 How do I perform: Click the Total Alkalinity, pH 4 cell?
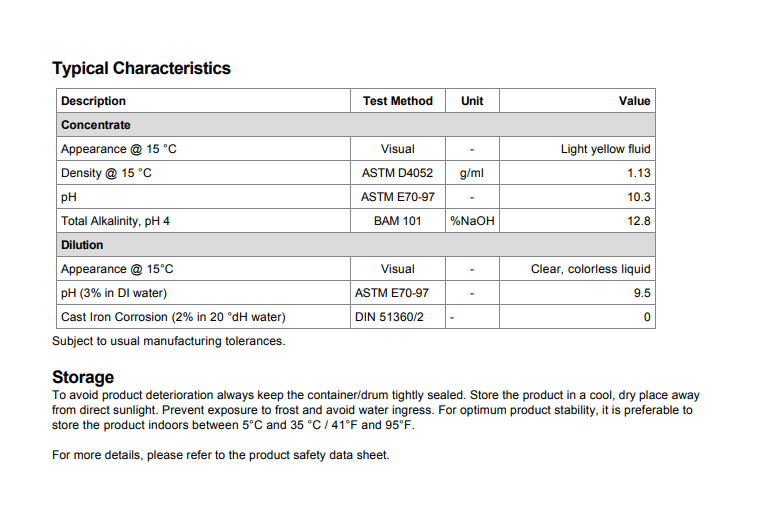(x=115, y=221)
